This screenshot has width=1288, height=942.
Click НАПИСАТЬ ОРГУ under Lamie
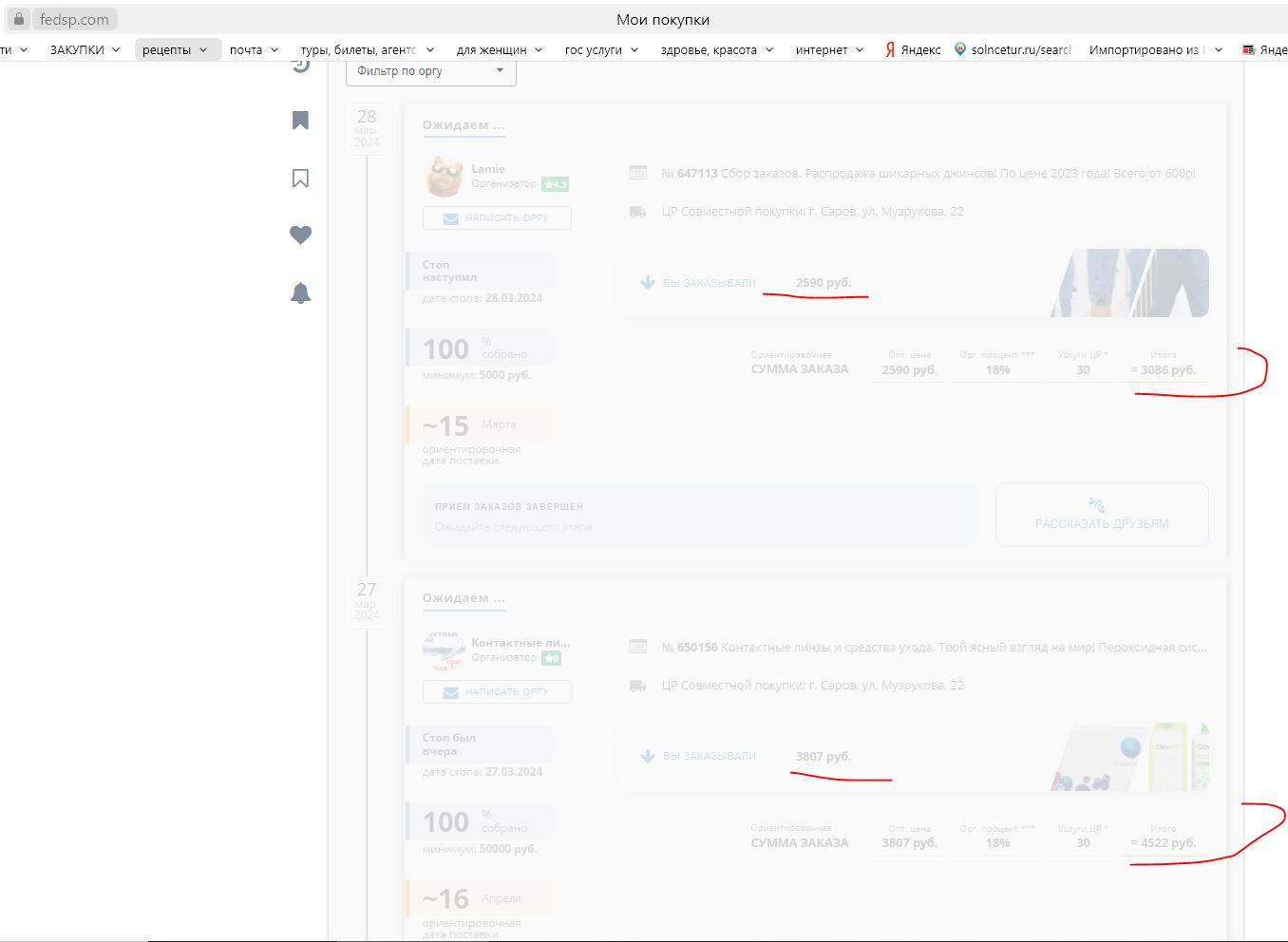click(x=497, y=218)
